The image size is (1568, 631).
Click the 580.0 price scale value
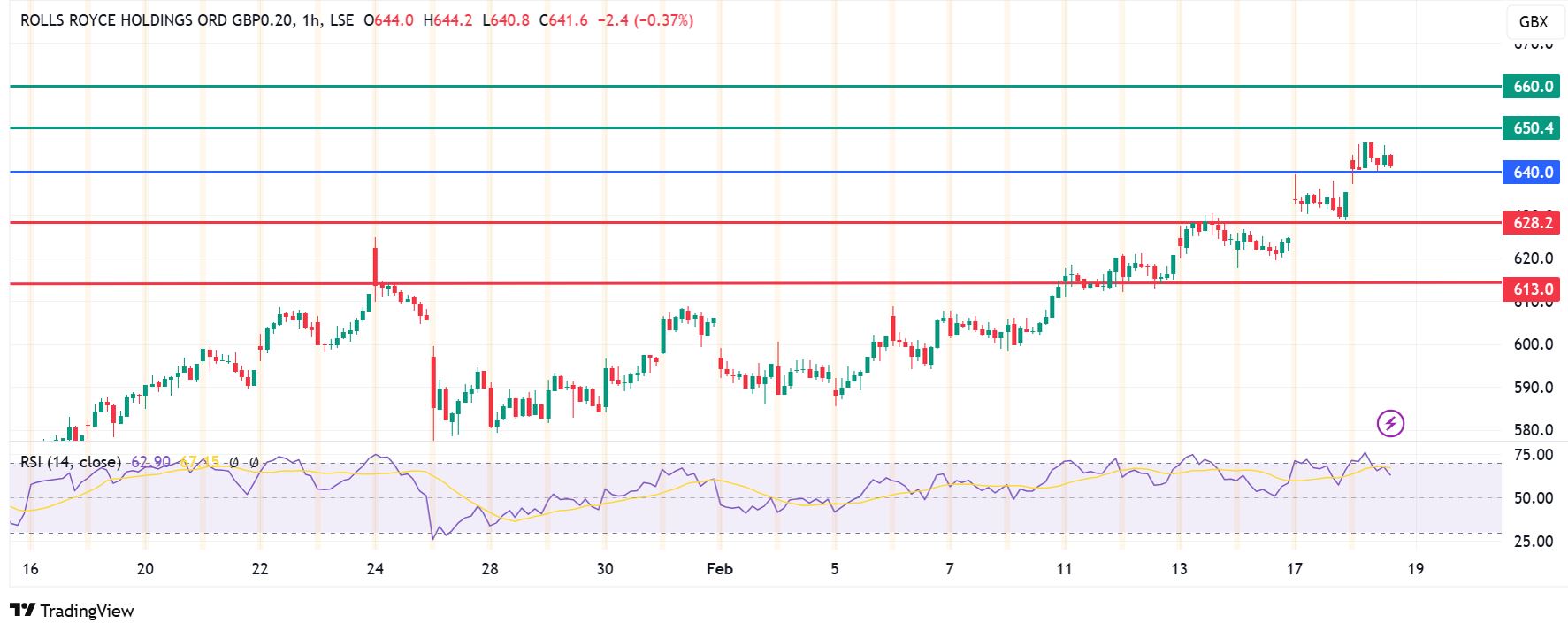[1534, 430]
